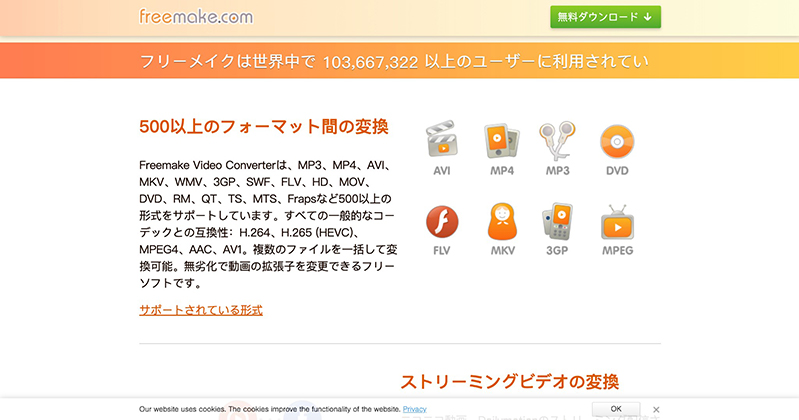Click the 500以上のフォーマット間の変換 heading
The image size is (799, 420).
(264, 126)
